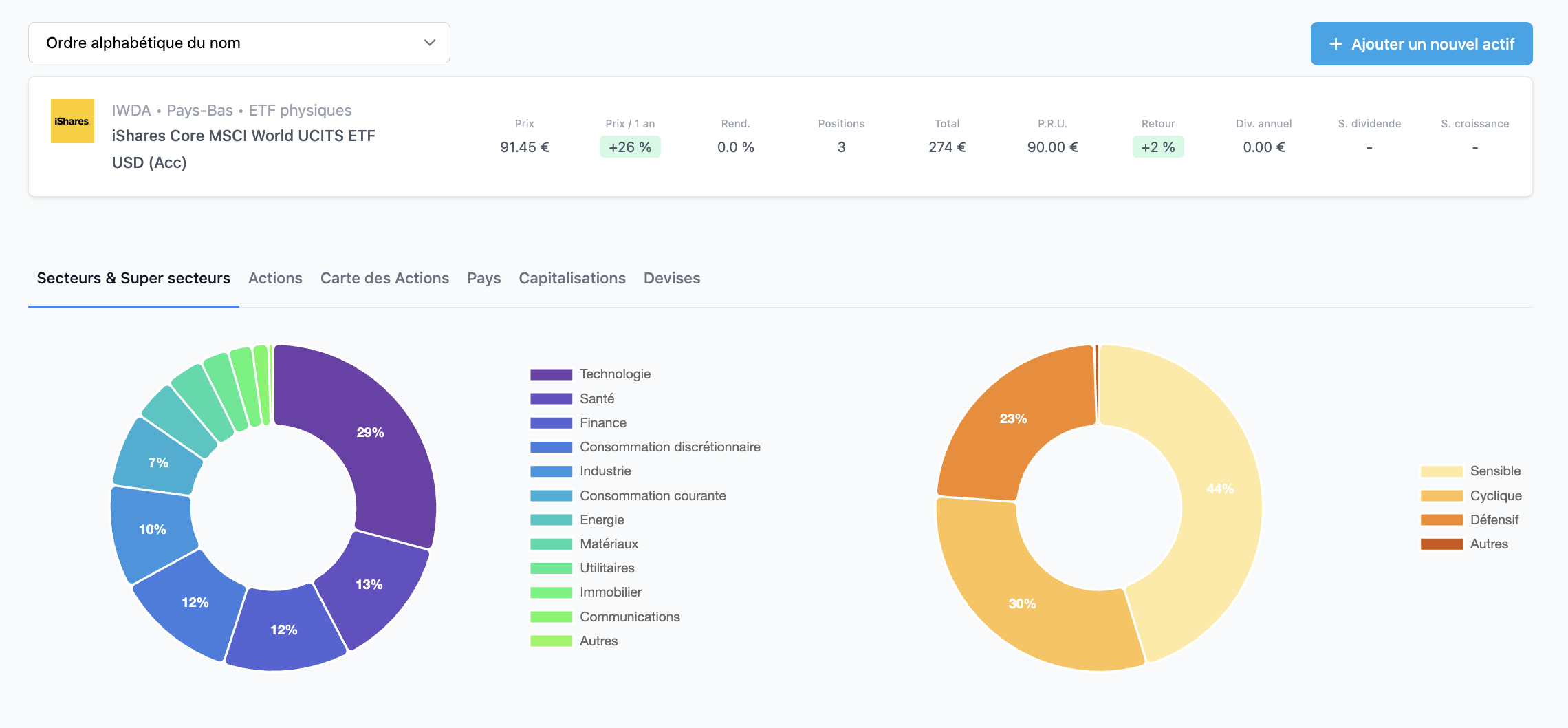Toggle Défensif legend entry

pyautogui.click(x=1494, y=520)
